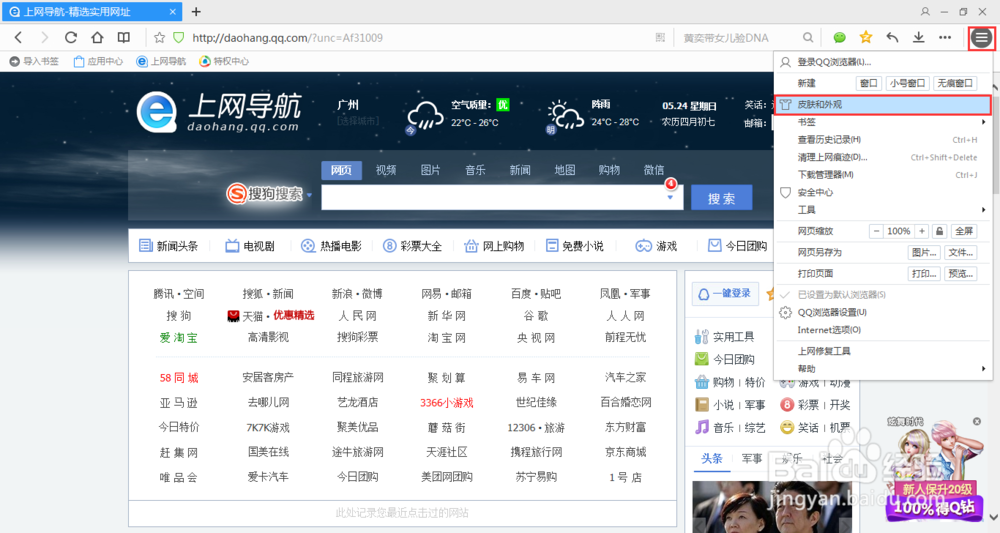Screen dimensions: 1000x533
Task: Open the search box suggestion dropdown arrow
Action: pyautogui.click(x=670, y=198)
